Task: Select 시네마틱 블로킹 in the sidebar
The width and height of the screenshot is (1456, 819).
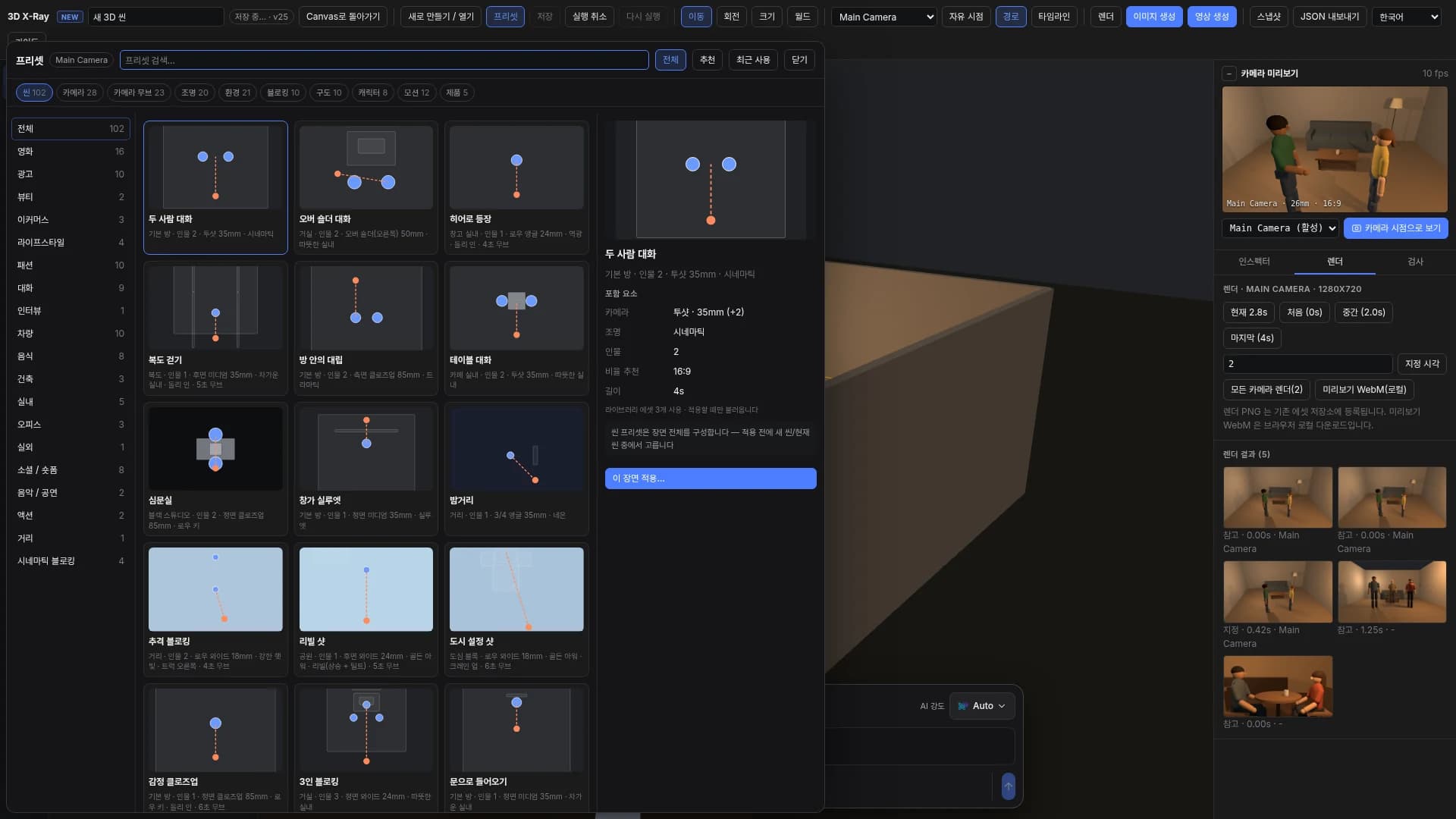Action: coord(71,561)
